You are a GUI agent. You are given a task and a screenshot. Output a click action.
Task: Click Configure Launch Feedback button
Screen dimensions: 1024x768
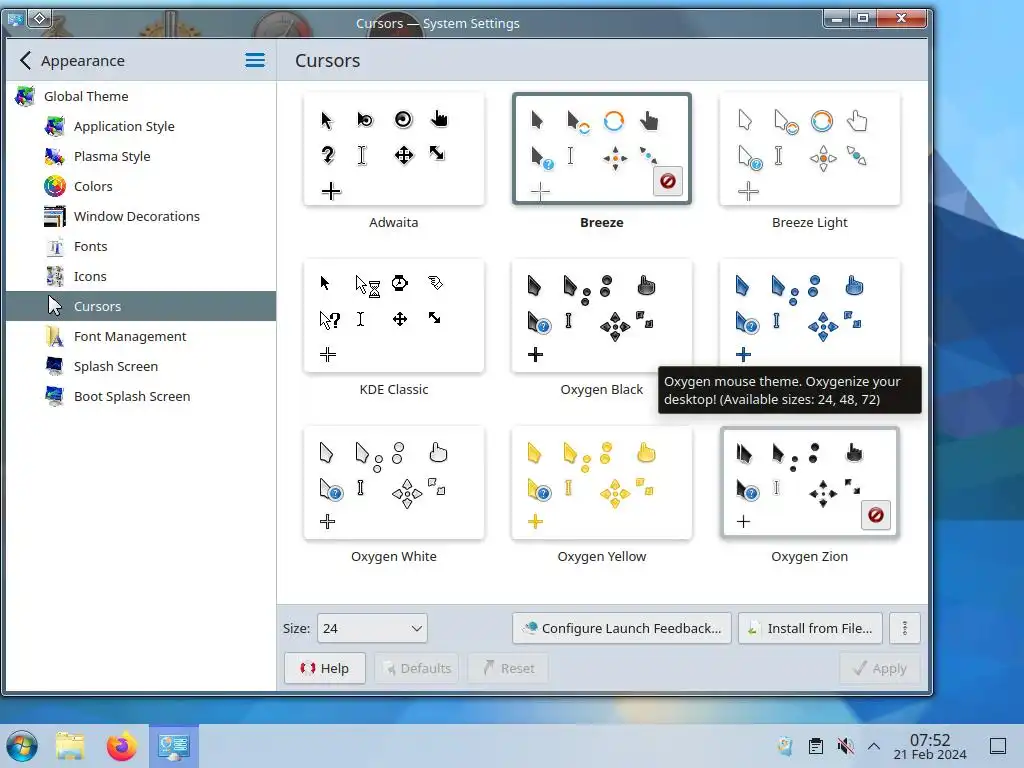coord(622,628)
